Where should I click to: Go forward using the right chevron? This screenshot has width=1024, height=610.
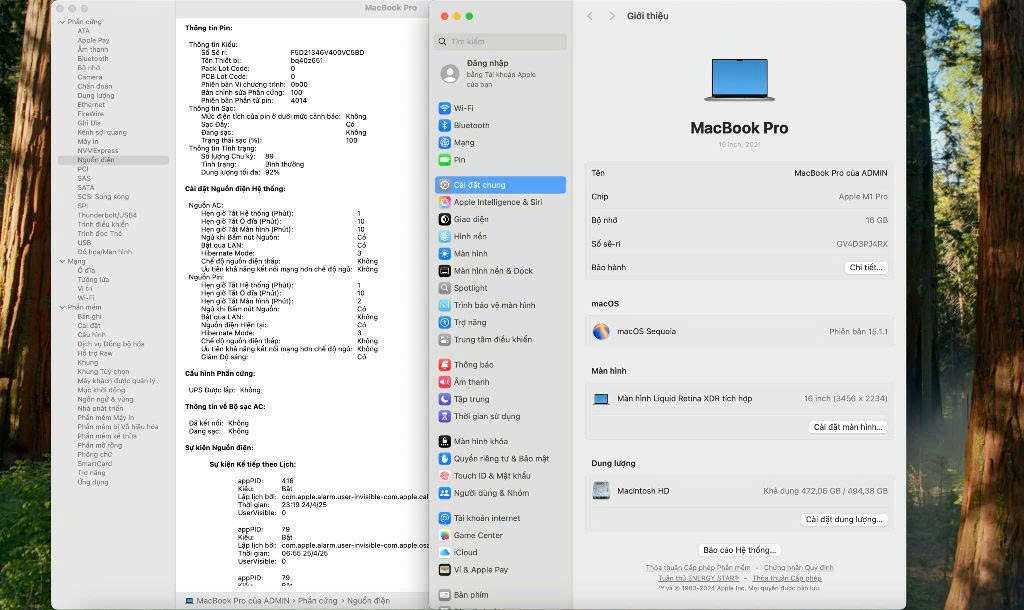pyautogui.click(x=611, y=16)
